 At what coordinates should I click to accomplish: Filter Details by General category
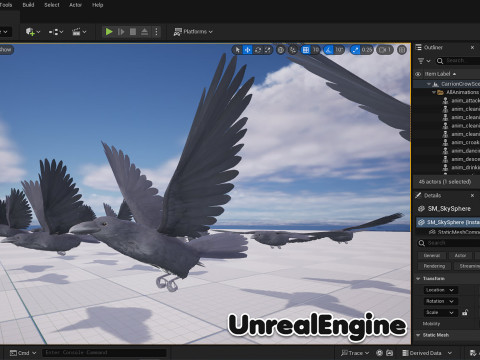432,256
